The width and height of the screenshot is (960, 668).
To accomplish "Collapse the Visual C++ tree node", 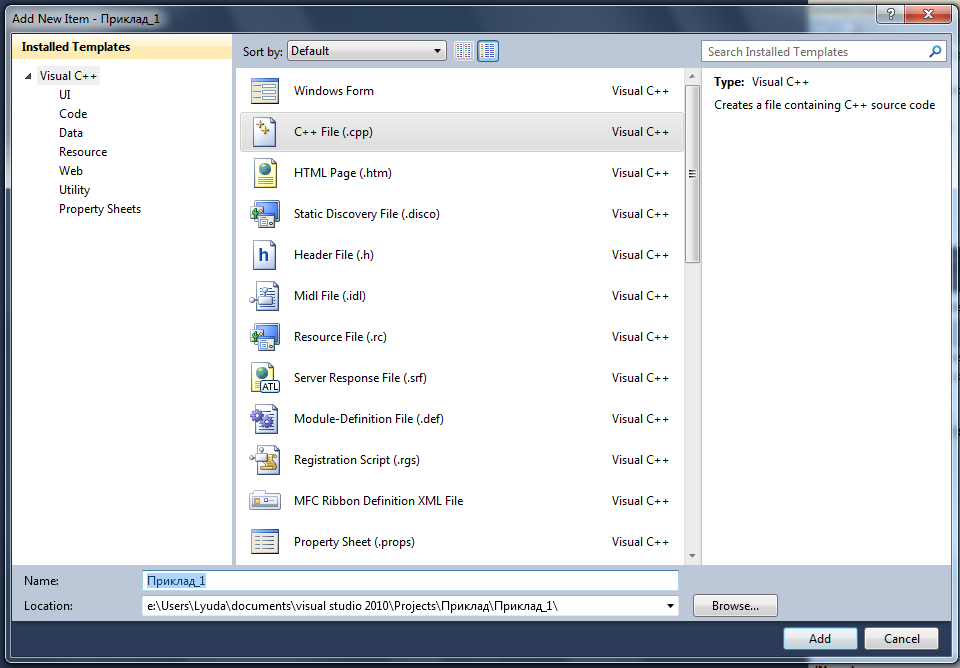I will 28,76.
